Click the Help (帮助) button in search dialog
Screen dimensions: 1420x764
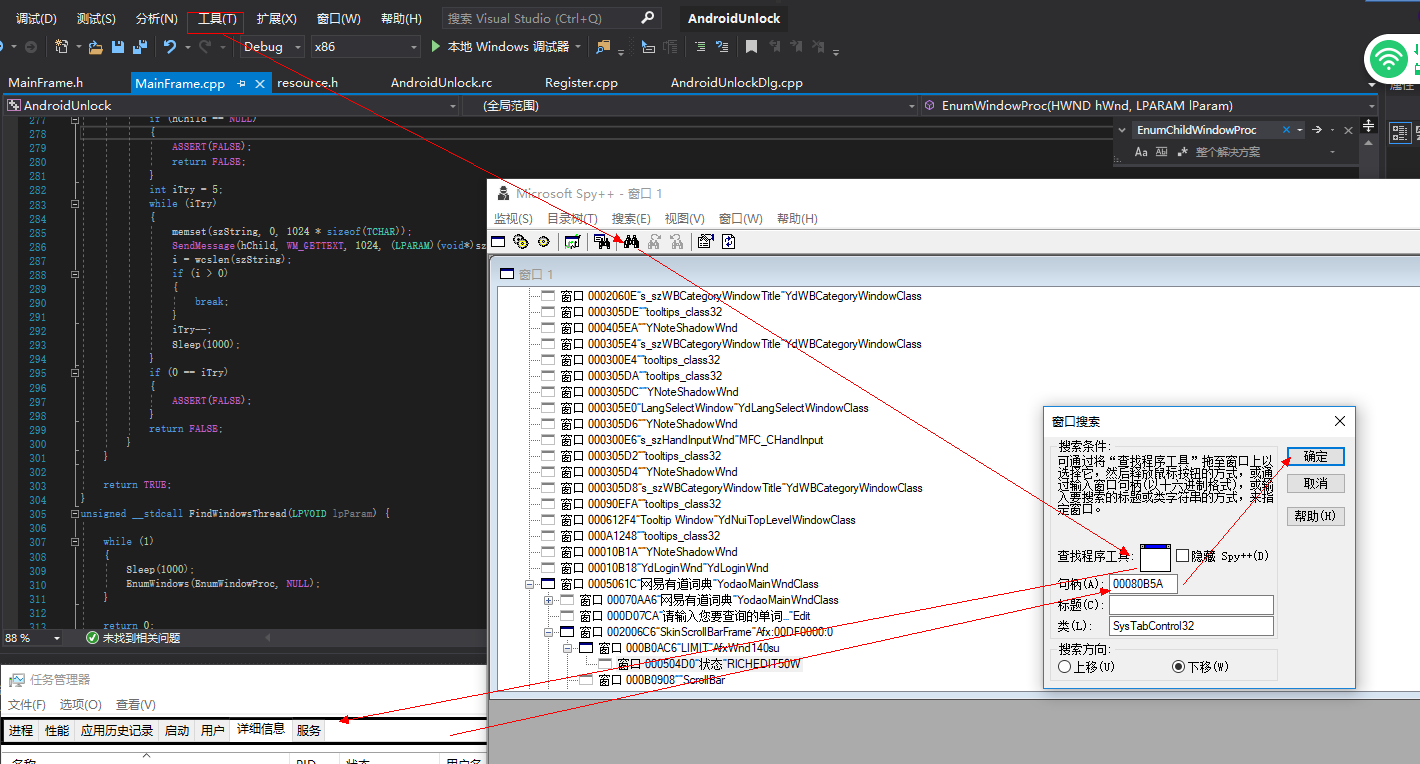click(1315, 516)
